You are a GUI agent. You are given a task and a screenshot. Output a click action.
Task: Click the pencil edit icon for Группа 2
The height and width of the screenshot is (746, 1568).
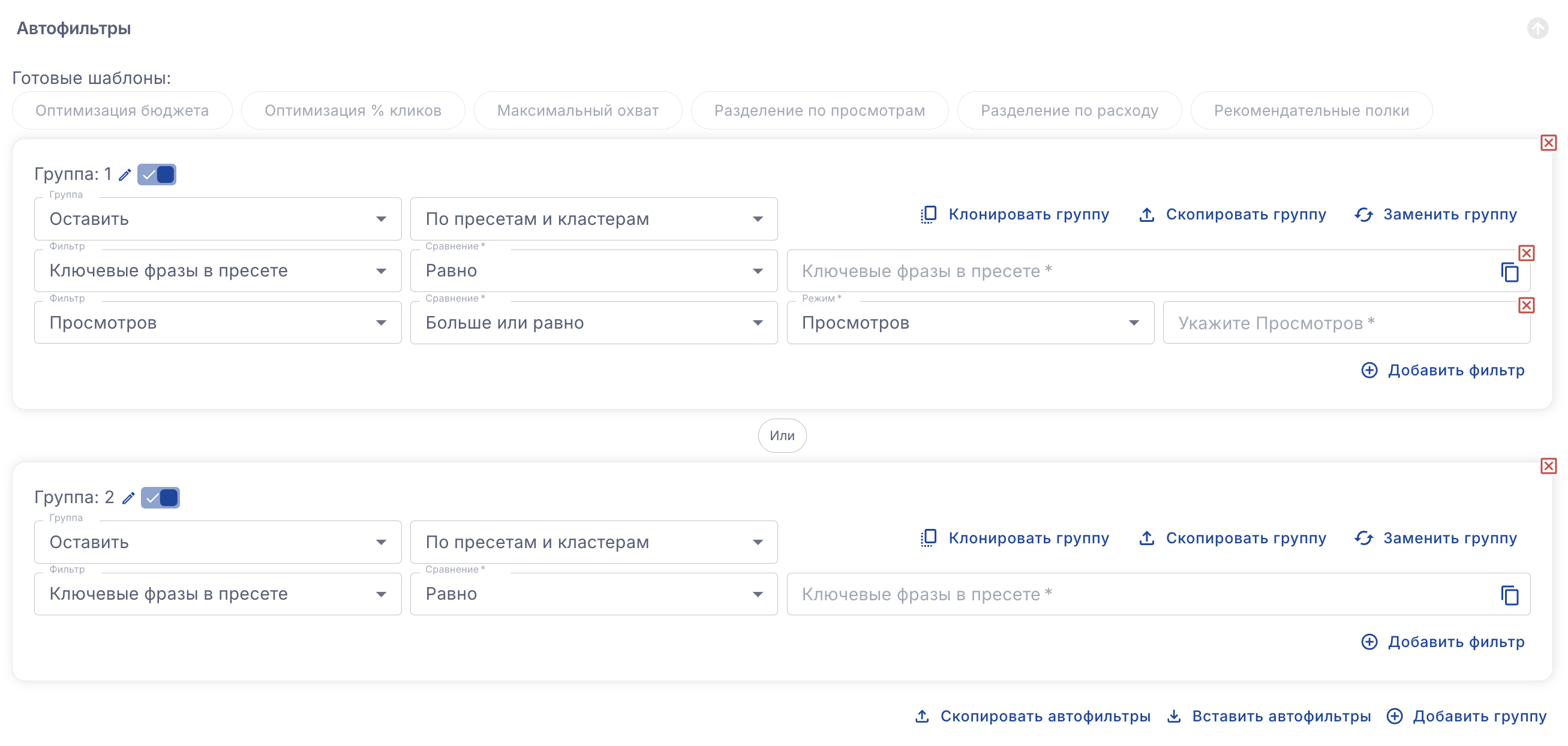(x=128, y=498)
